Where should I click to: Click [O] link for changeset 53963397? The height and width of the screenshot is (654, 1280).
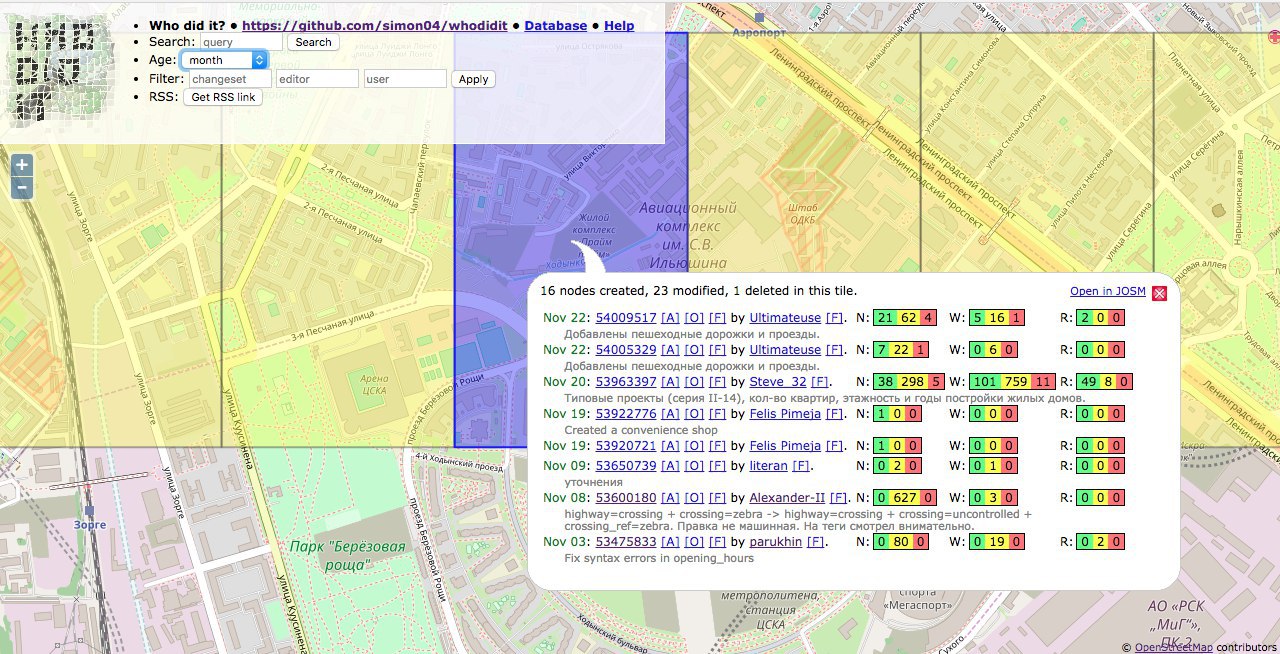pos(694,381)
